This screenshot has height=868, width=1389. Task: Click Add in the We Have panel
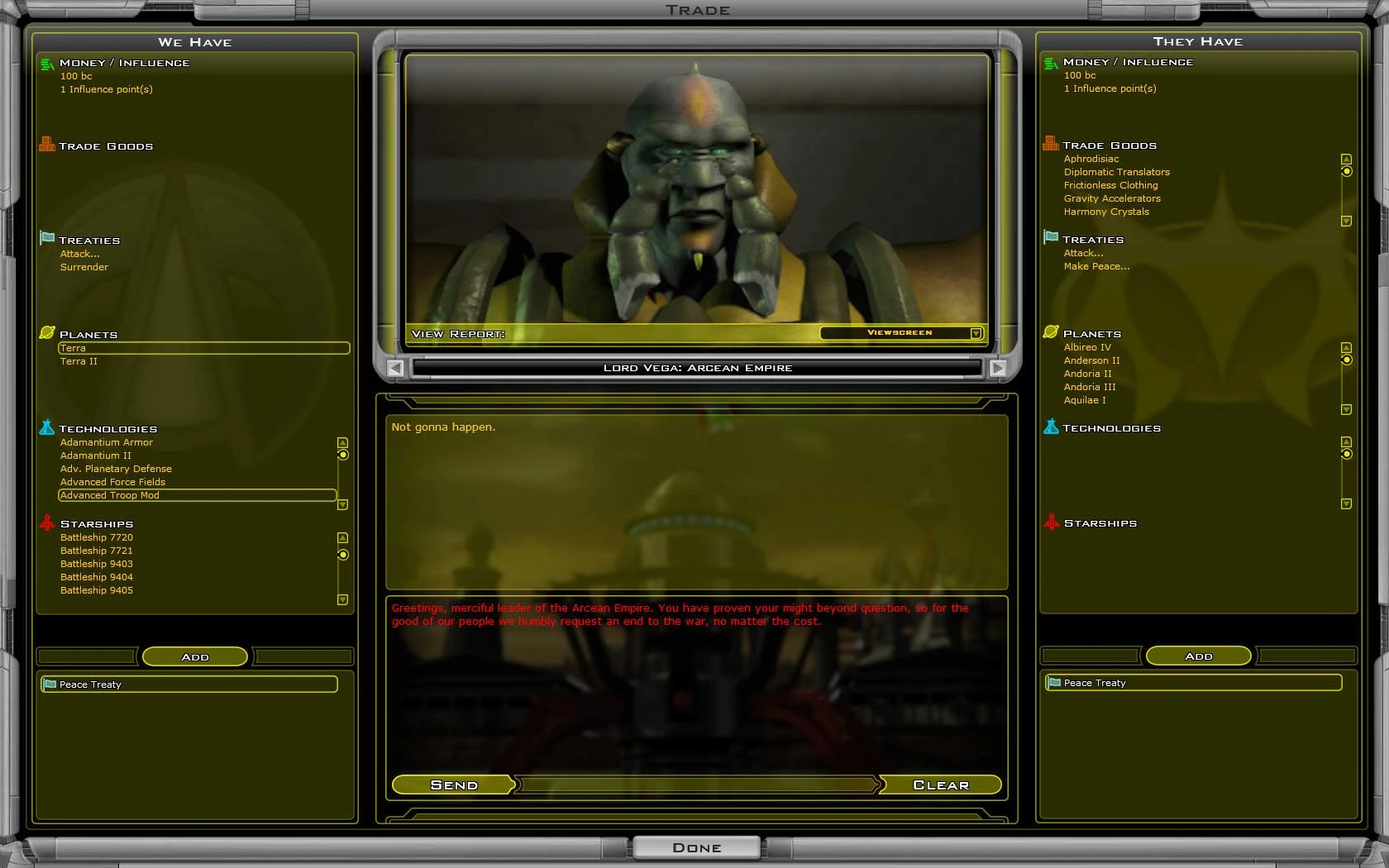tap(195, 656)
